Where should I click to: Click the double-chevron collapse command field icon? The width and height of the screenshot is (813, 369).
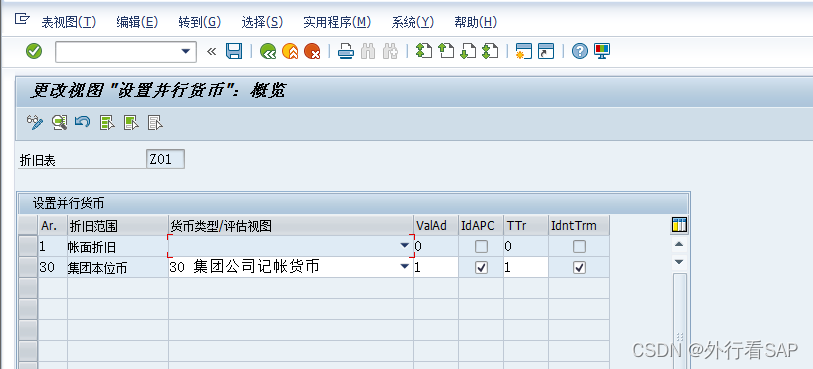pos(211,51)
